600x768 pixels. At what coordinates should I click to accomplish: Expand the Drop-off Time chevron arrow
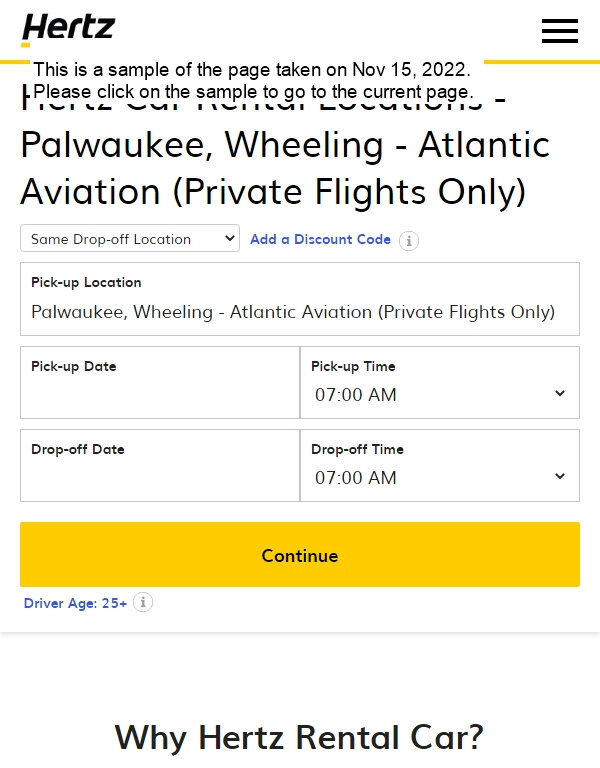pos(560,476)
